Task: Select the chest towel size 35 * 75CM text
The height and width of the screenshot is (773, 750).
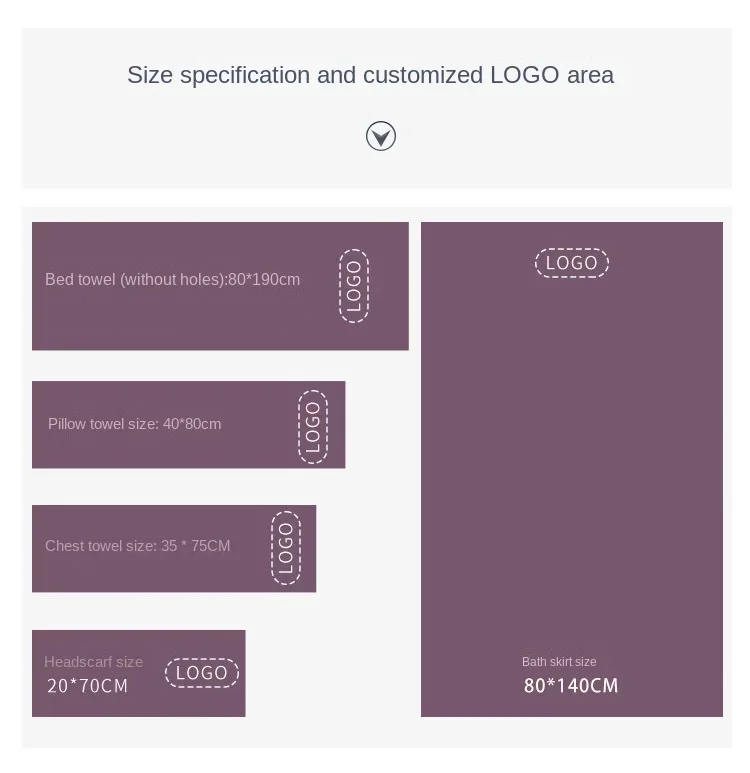Action: (138, 546)
